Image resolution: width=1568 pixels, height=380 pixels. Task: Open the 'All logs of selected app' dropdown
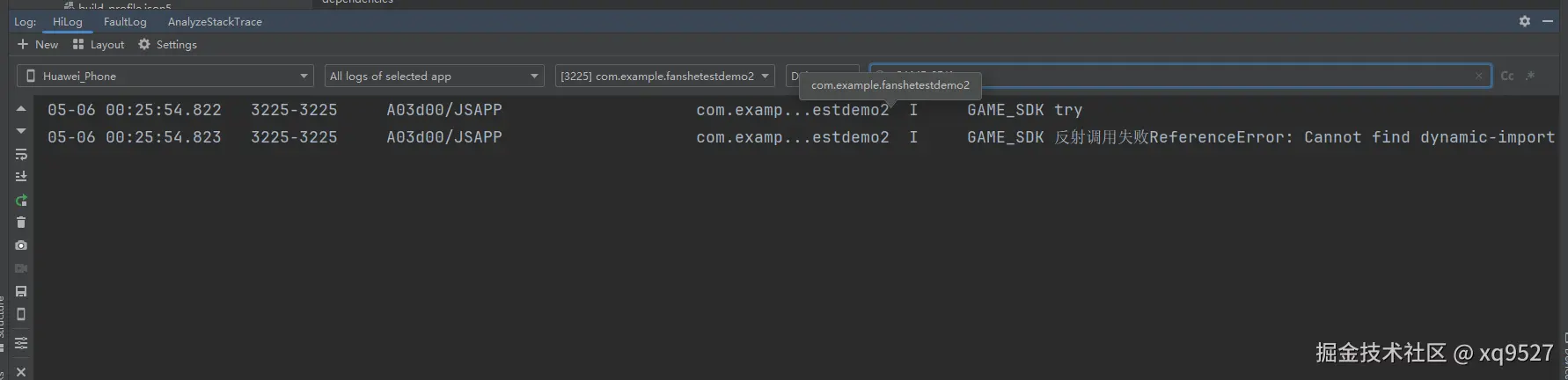[x=435, y=77]
